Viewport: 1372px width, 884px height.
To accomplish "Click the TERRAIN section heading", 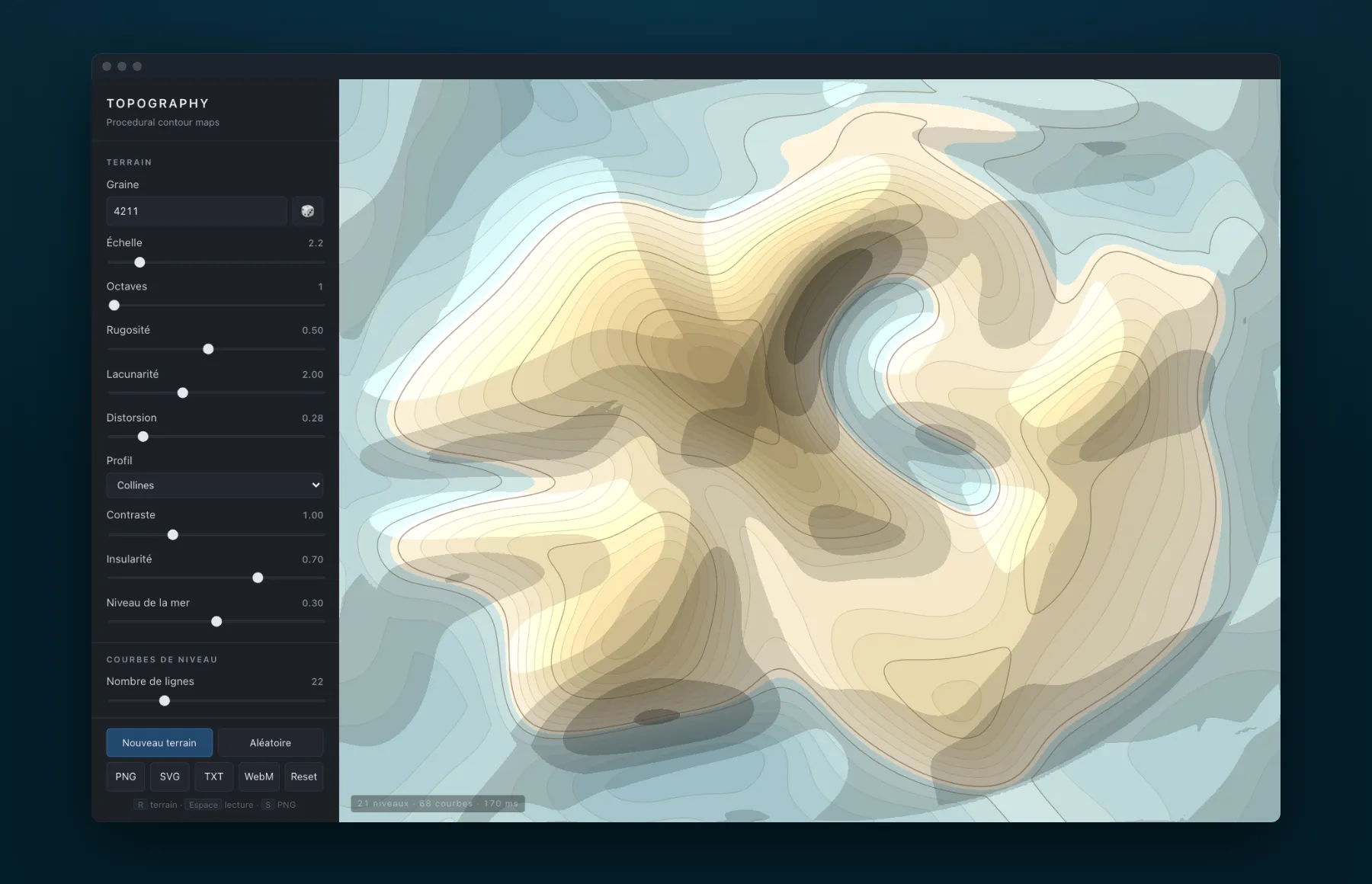I will coord(130,162).
